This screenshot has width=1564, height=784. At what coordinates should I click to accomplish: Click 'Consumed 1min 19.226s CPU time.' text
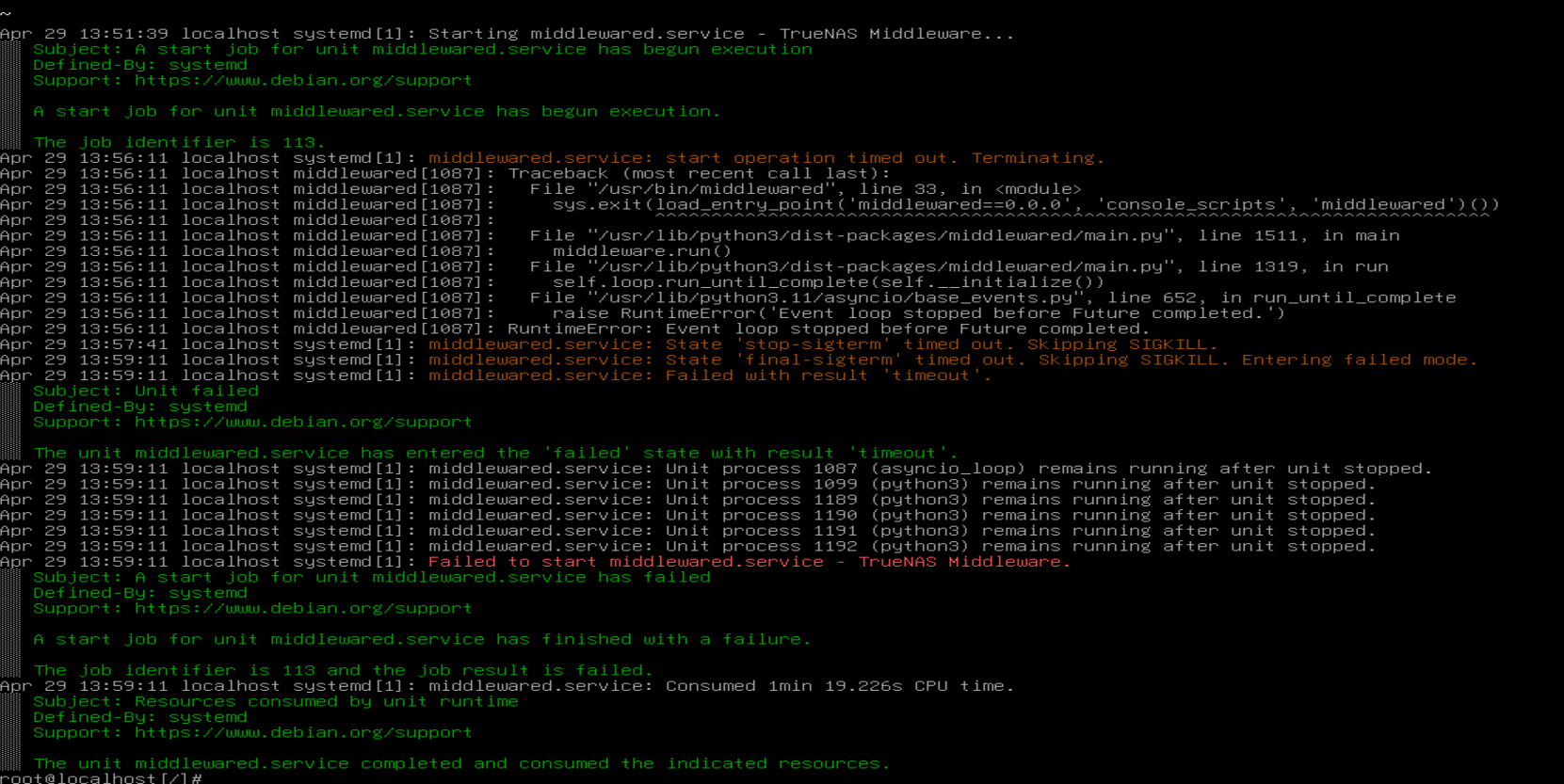(x=840, y=686)
